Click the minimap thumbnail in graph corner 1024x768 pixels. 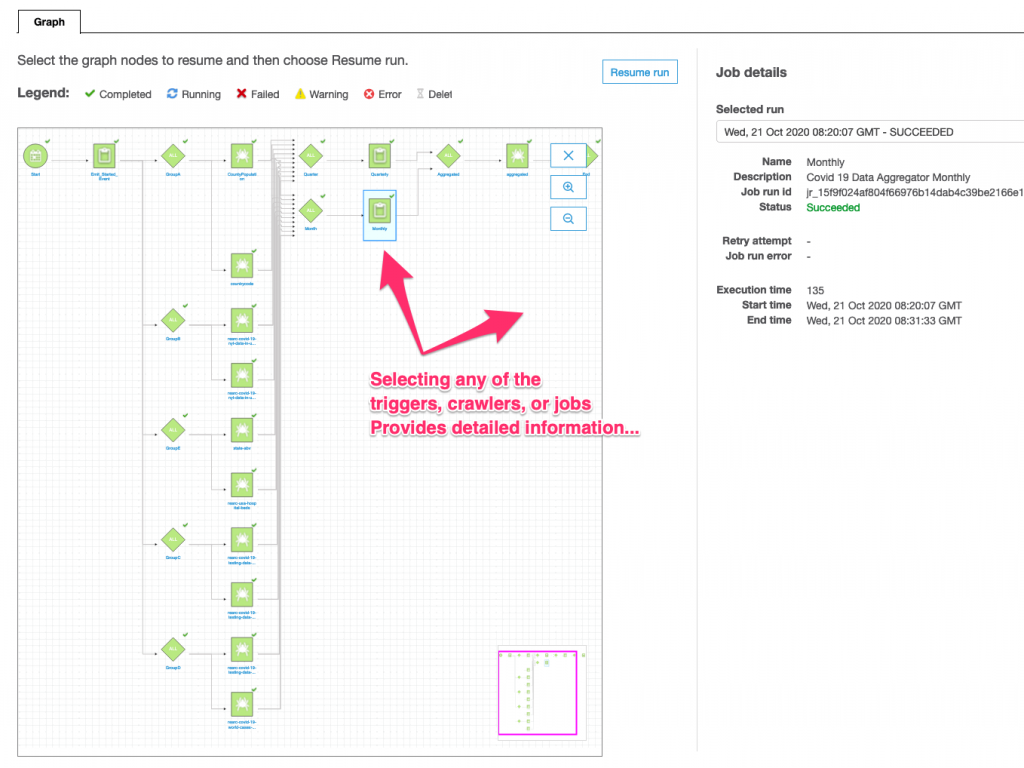[537, 692]
